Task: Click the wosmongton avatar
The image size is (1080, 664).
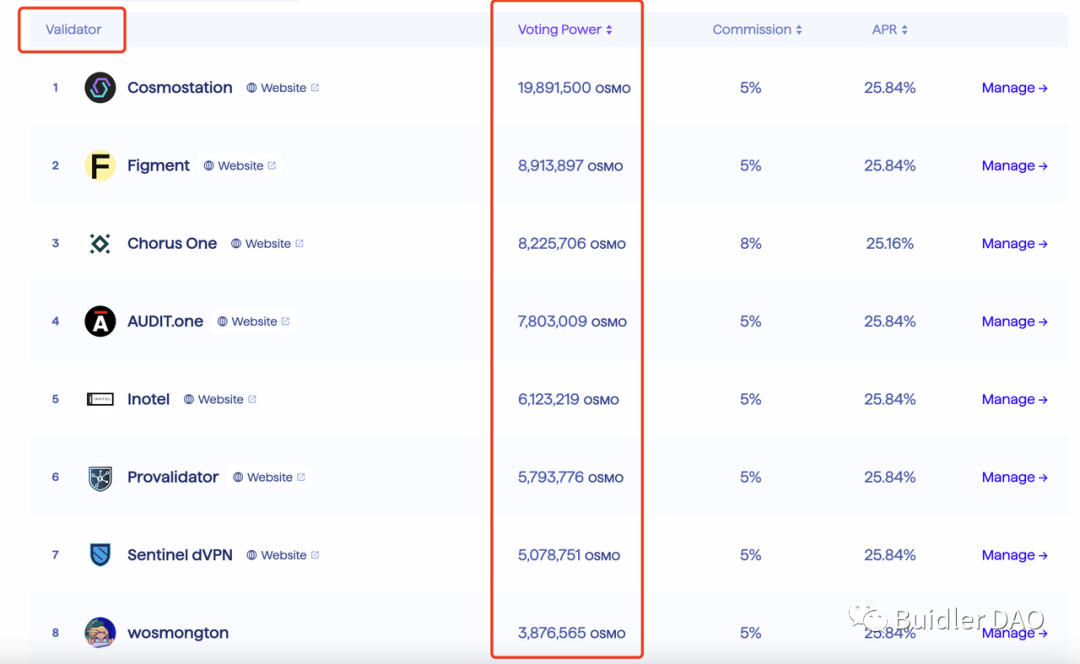Action: click(x=100, y=632)
